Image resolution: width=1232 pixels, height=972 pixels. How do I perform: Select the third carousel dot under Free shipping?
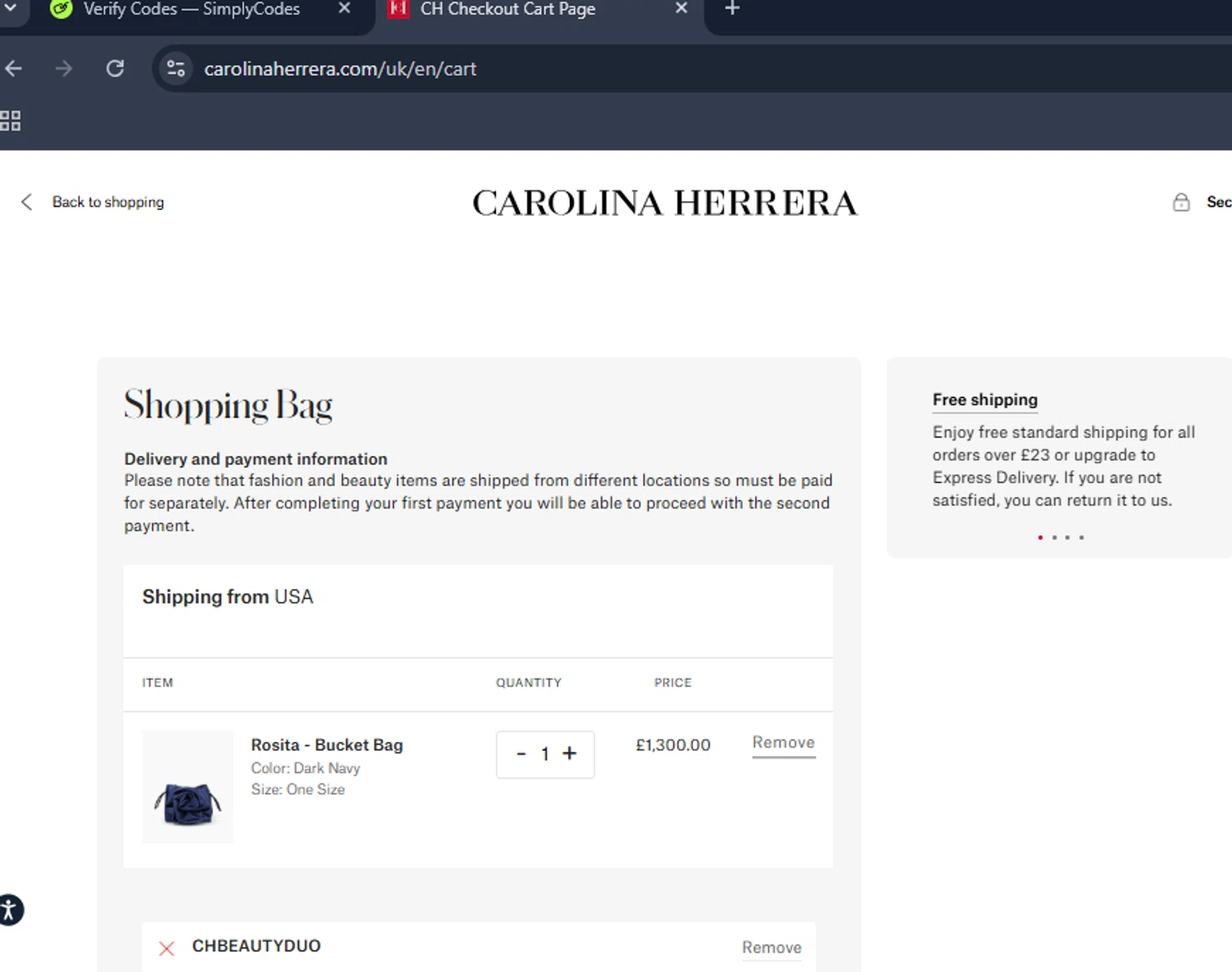[1068, 538]
